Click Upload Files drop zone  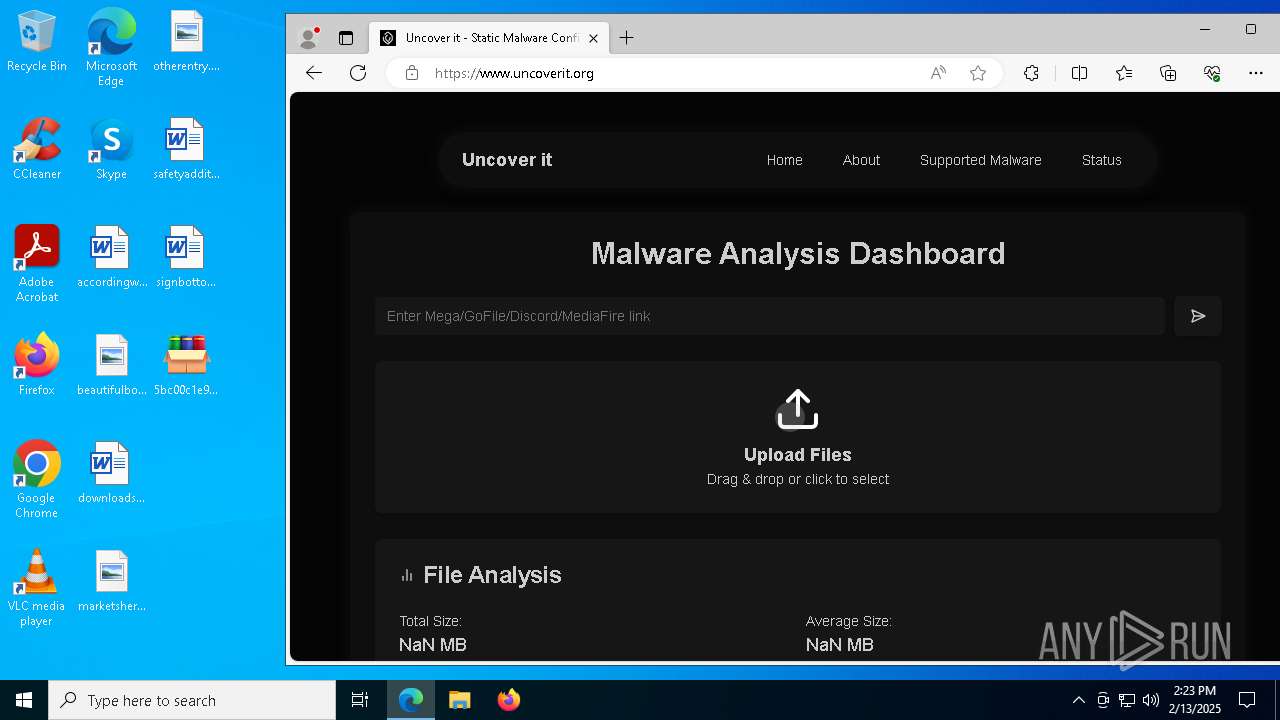click(798, 437)
